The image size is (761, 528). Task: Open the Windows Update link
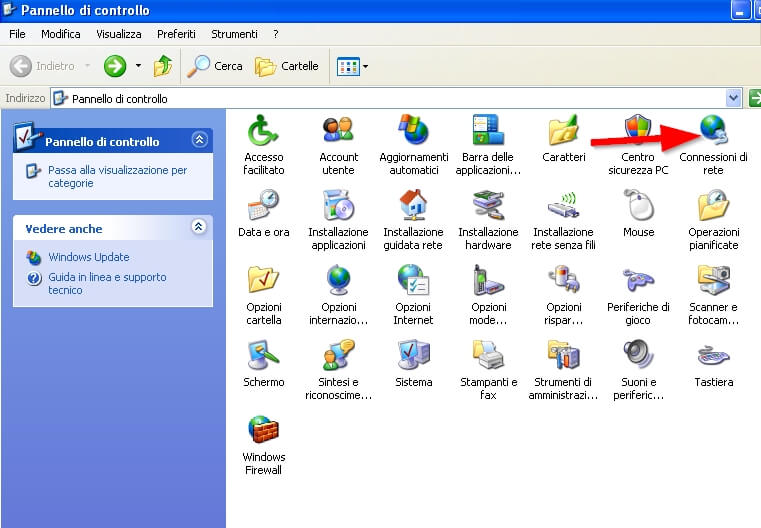88,257
